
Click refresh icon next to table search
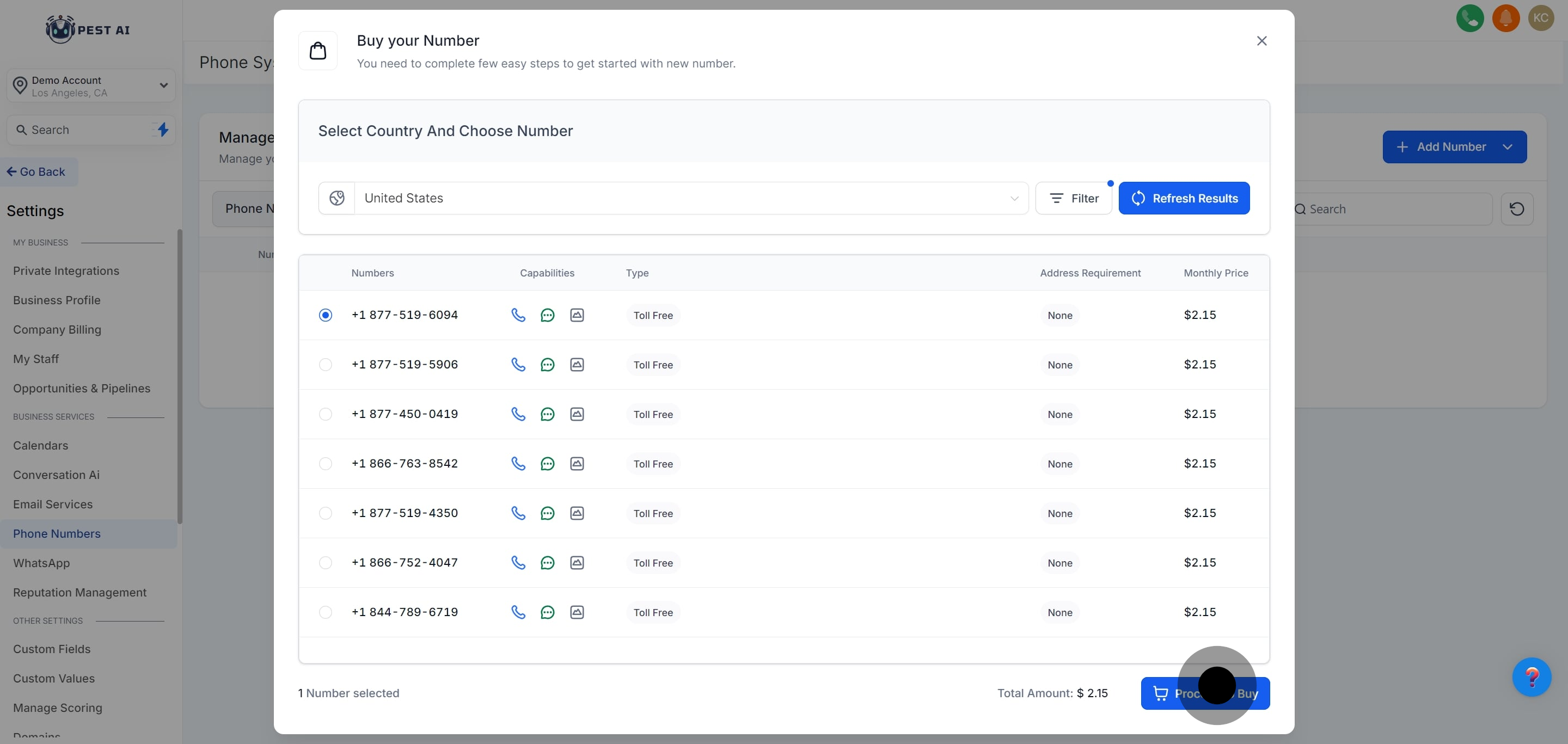[x=1516, y=210]
